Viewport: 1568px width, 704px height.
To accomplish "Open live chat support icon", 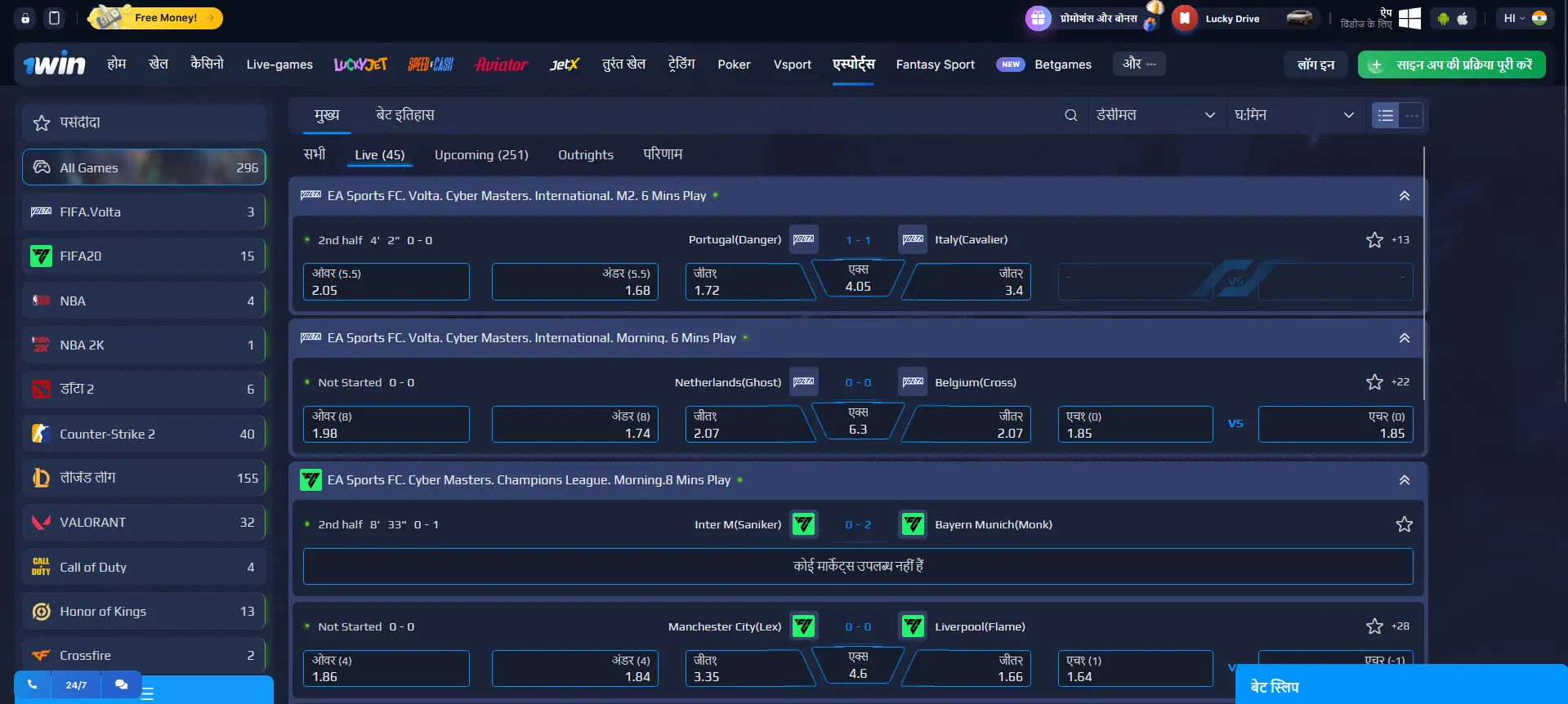I will (x=121, y=684).
